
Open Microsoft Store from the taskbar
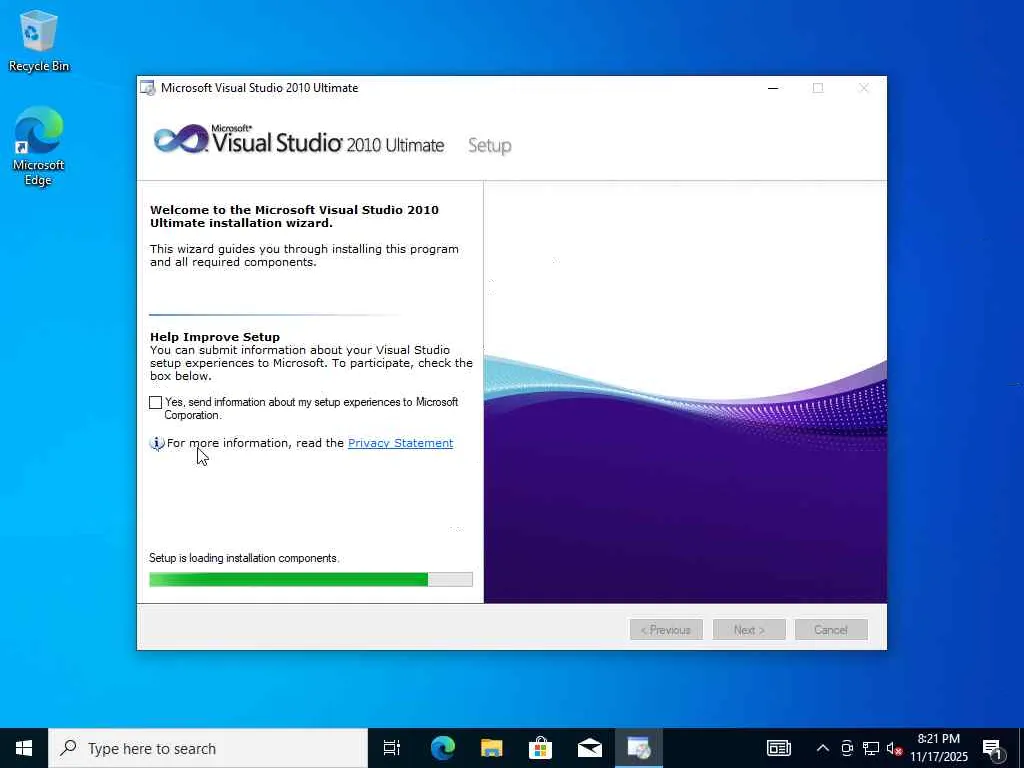tap(540, 748)
